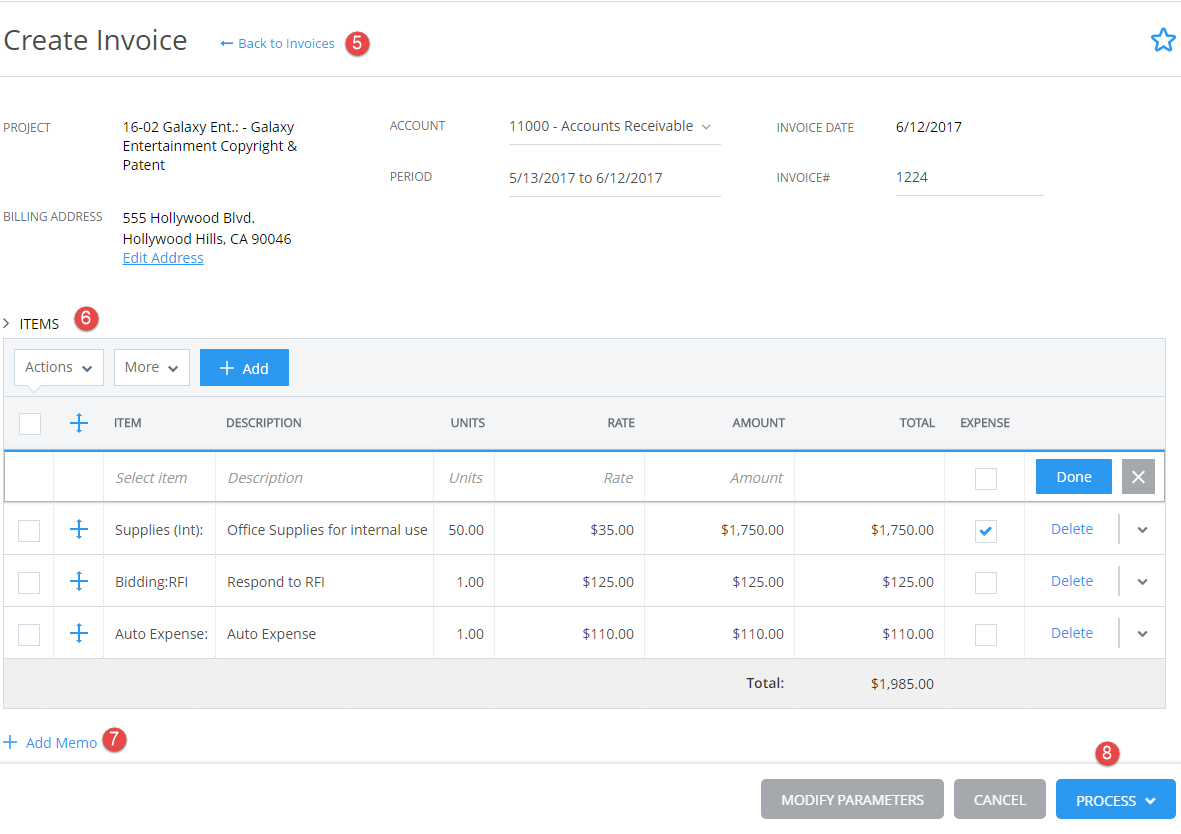Click the RATE column header
Viewport: 1181px width, 834px height.
pos(621,423)
